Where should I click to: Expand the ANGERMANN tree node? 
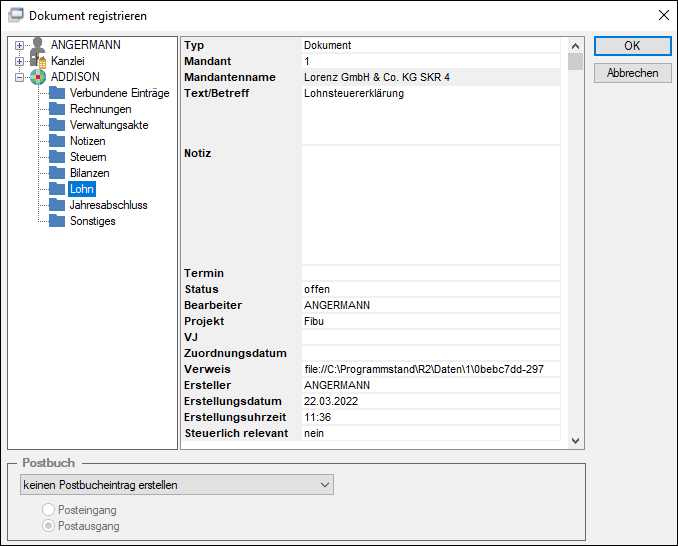[x=19, y=45]
